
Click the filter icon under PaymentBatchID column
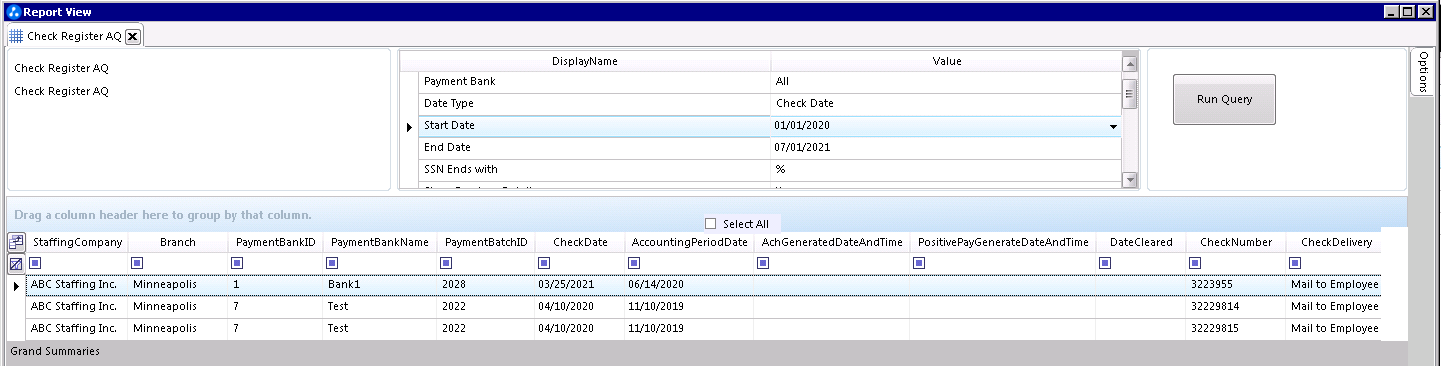[447, 263]
